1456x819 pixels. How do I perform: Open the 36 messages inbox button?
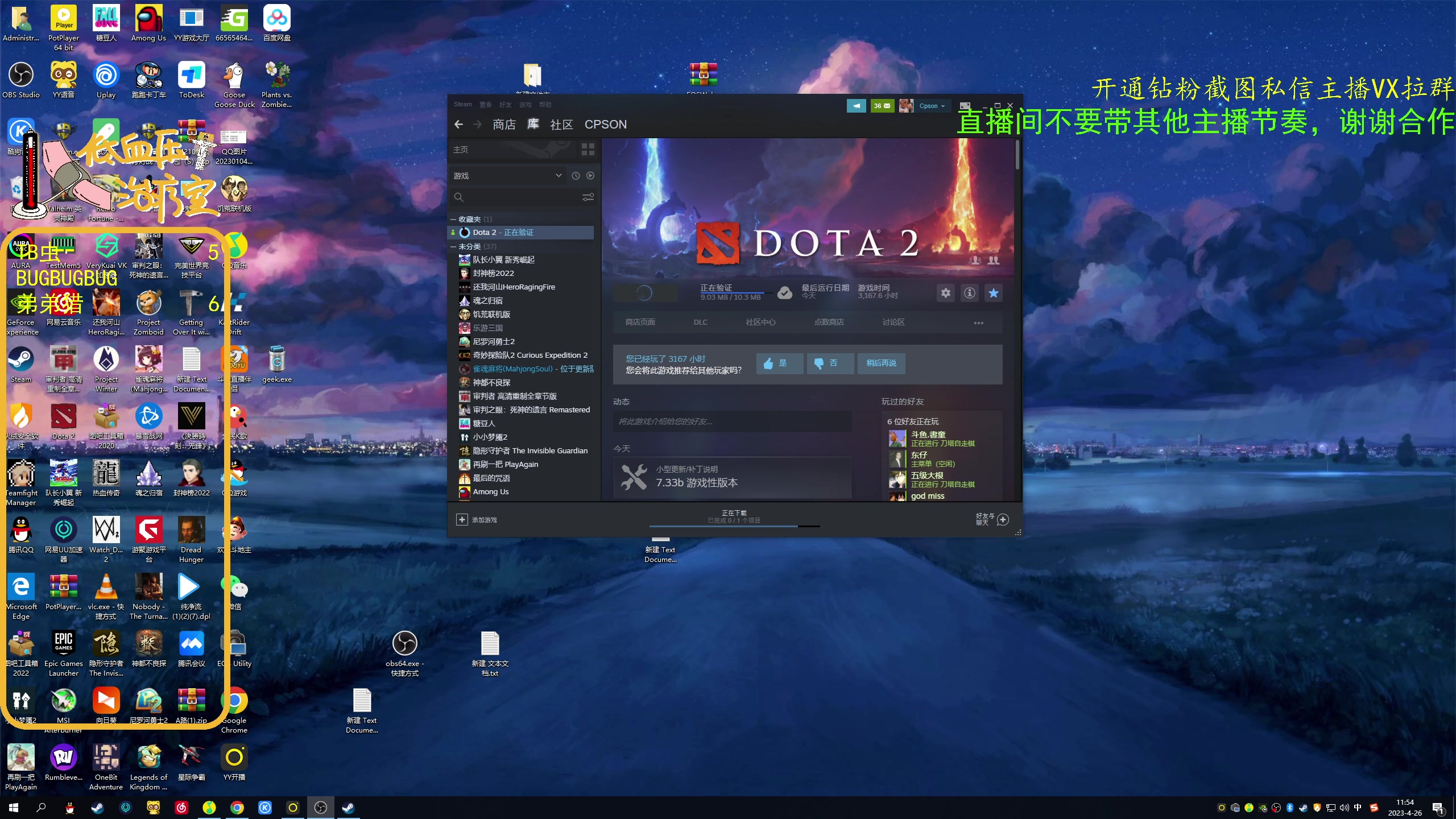(882, 106)
